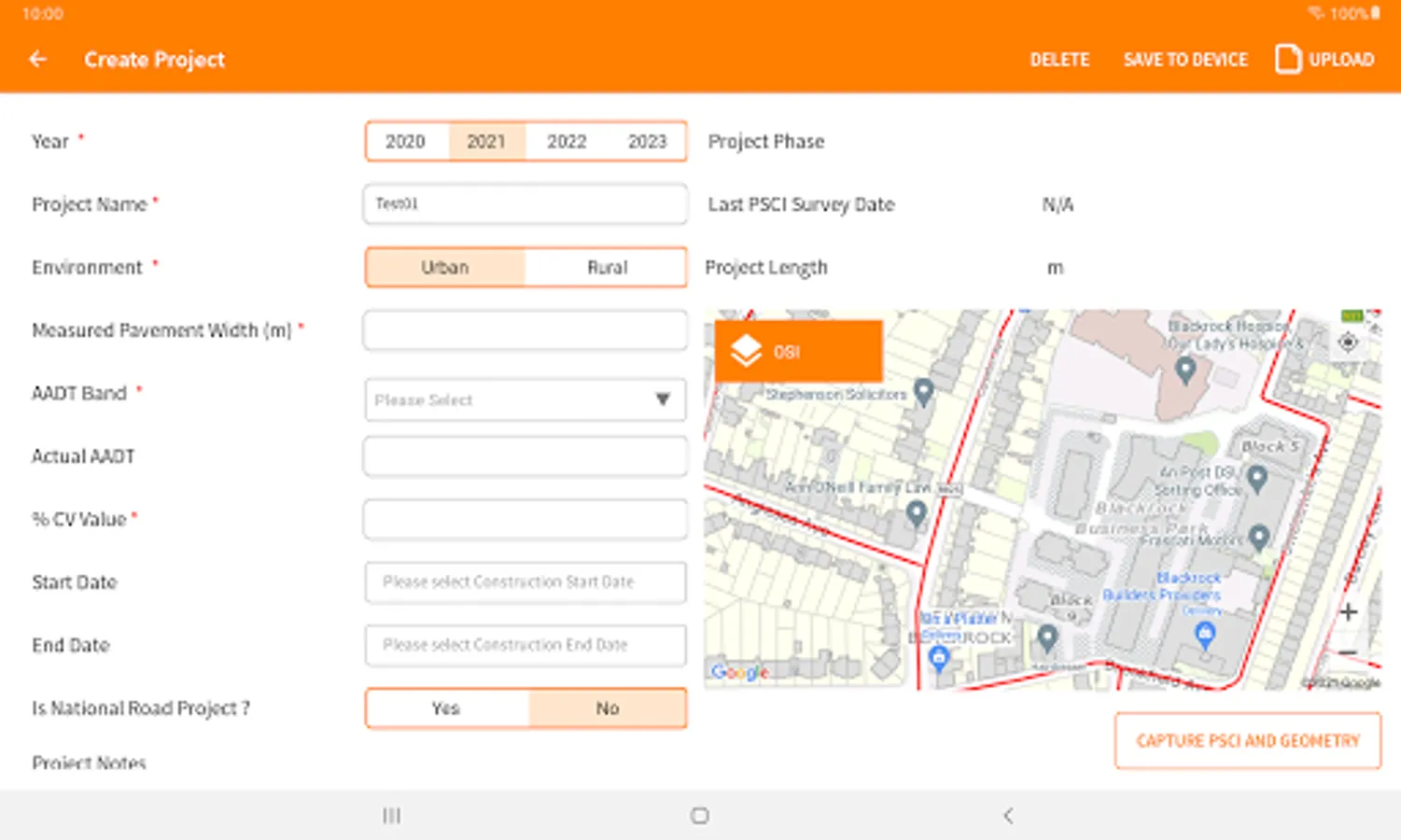This screenshot has height=840, width=1401.
Task: Zoom in on the map with plus icon
Action: click(x=1348, y=611)
